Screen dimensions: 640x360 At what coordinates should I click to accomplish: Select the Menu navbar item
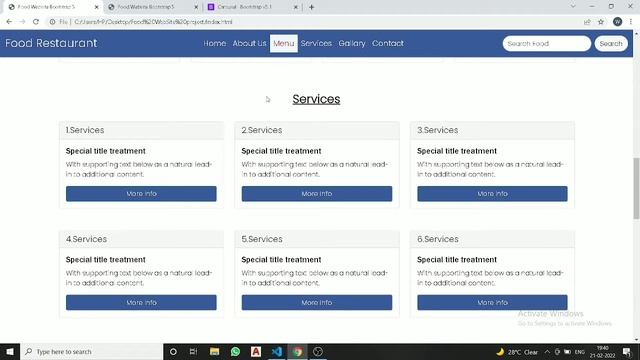pyautogui.click(x=284, y=43)
